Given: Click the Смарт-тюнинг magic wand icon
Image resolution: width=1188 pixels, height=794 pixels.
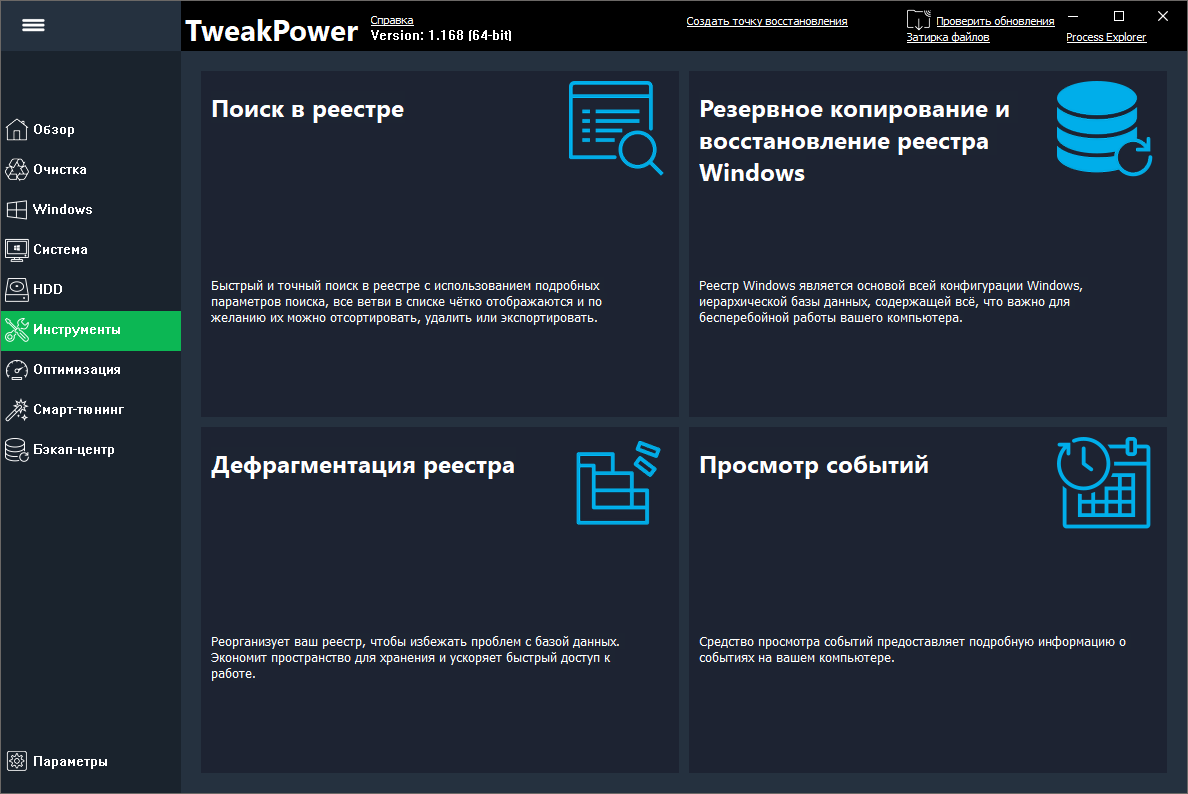Looking at the screenshot, I should click(x=17, y=410).
